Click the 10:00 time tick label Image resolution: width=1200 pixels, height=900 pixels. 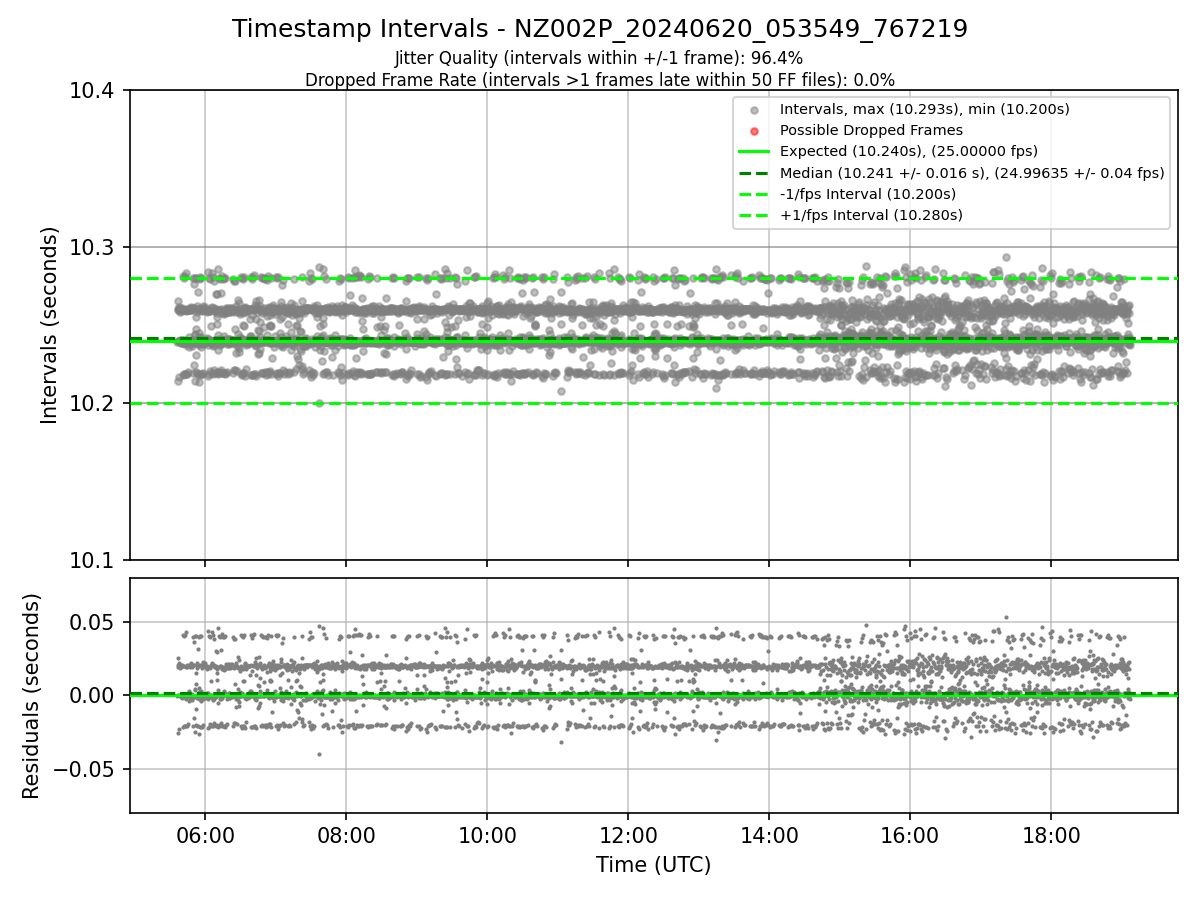coord(487,836)
